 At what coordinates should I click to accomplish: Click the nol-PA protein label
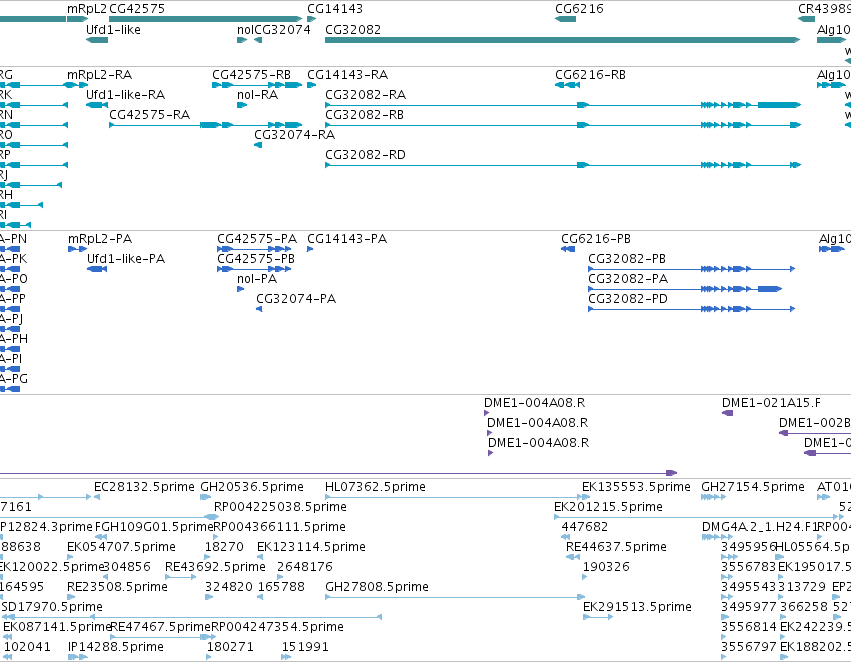257,279
